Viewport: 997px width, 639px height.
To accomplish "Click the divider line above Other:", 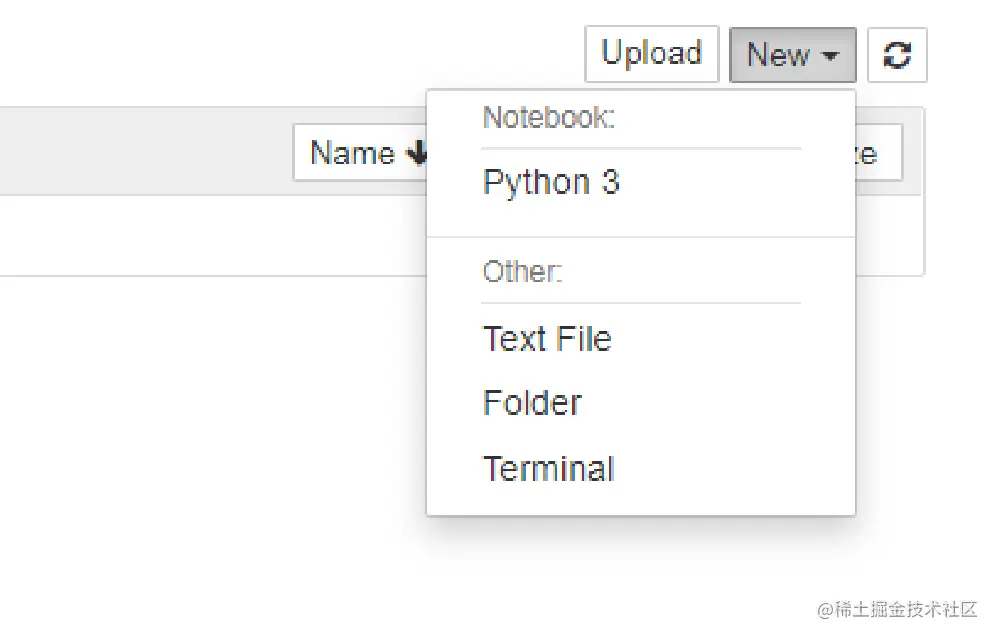I will (x=640, y=237).
